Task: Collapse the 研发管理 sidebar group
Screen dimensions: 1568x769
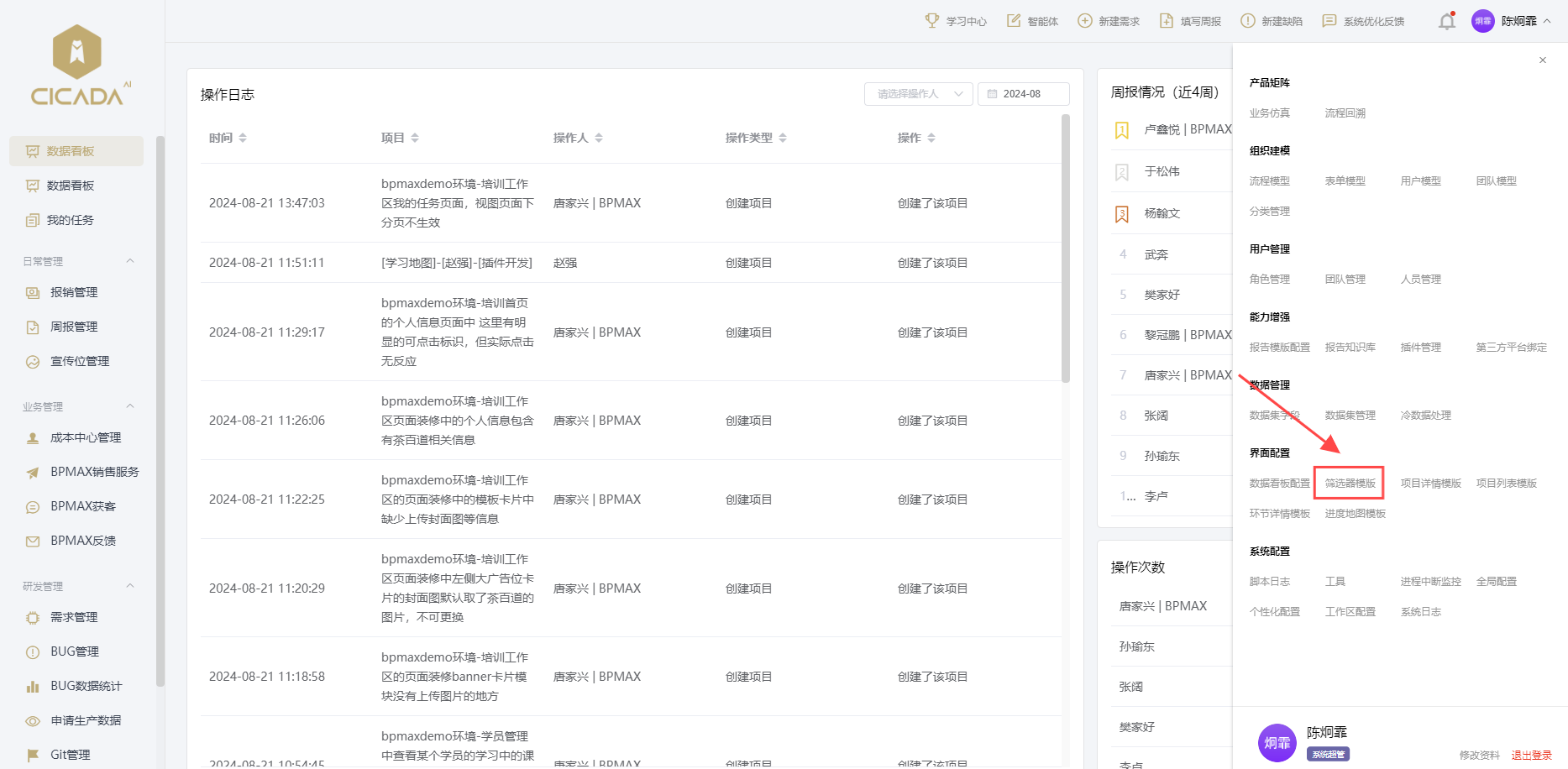Action: click(130, 586)
